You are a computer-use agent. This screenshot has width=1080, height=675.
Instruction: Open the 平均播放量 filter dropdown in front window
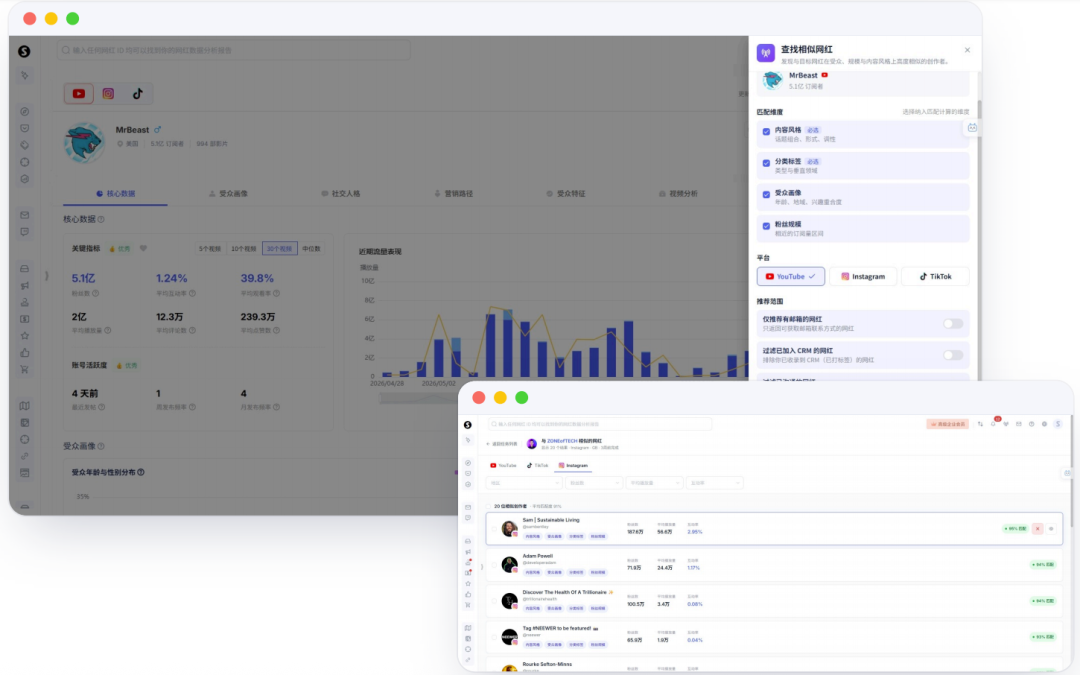654,483
